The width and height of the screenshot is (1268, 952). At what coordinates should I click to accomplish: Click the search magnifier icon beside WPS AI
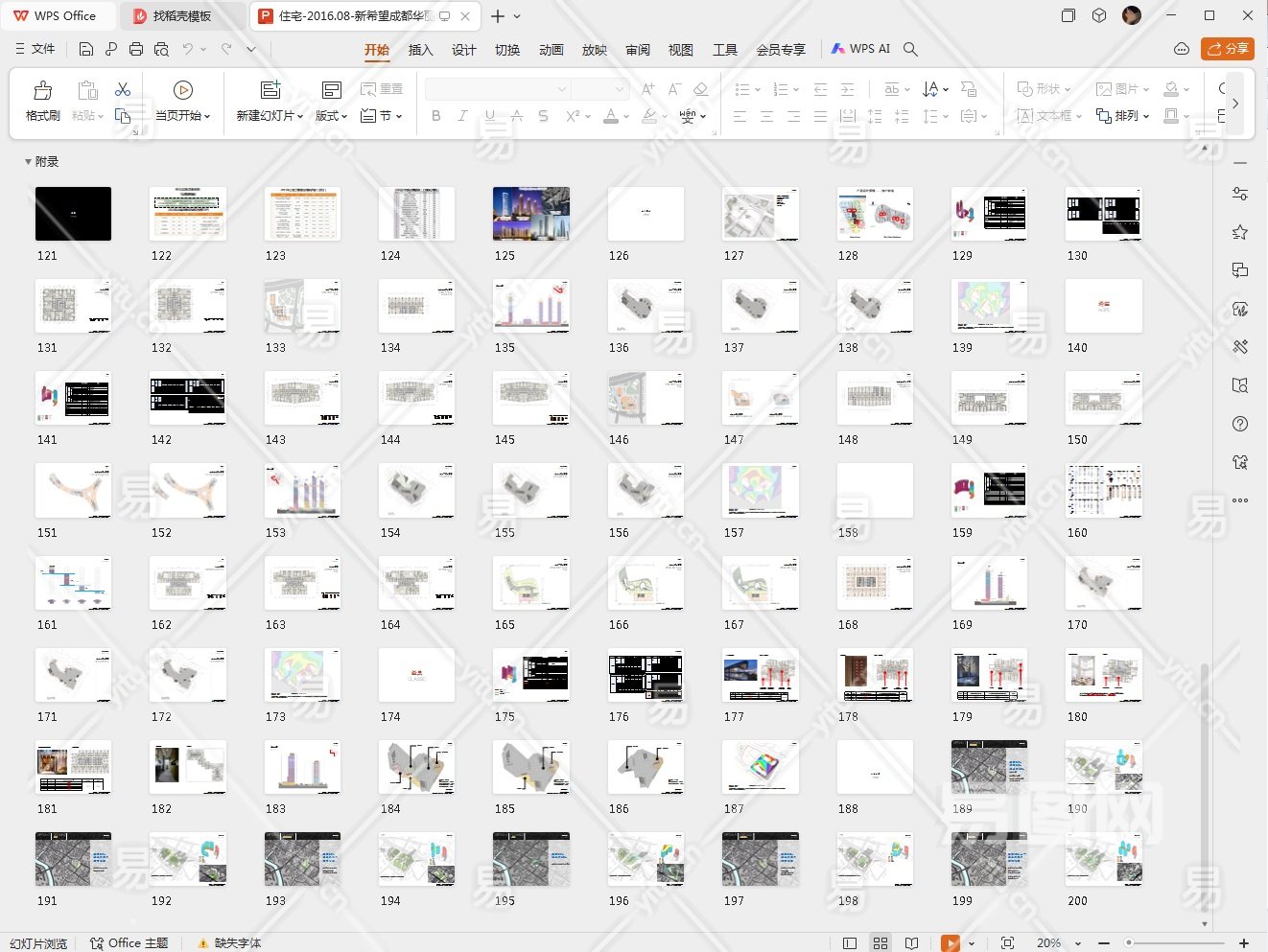(910, 49)
